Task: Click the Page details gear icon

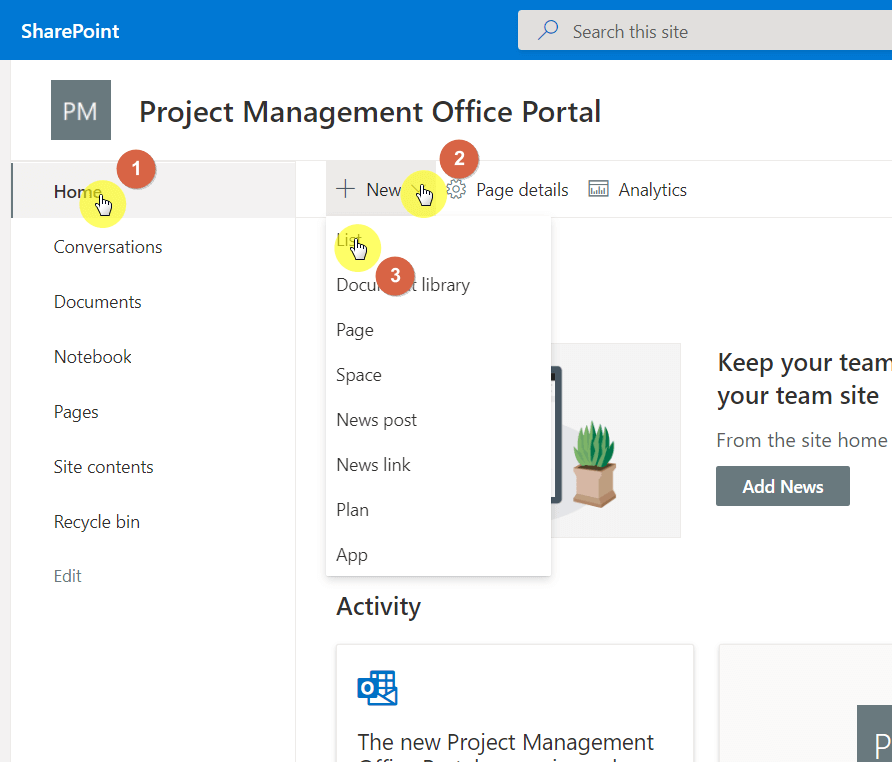Action: (x=456, y=189)
